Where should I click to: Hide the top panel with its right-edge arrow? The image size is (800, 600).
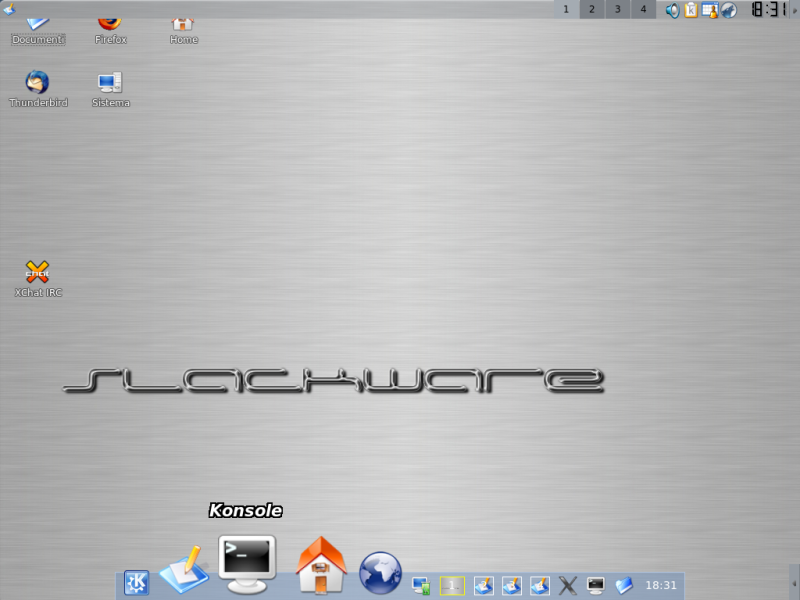point(794,9)
